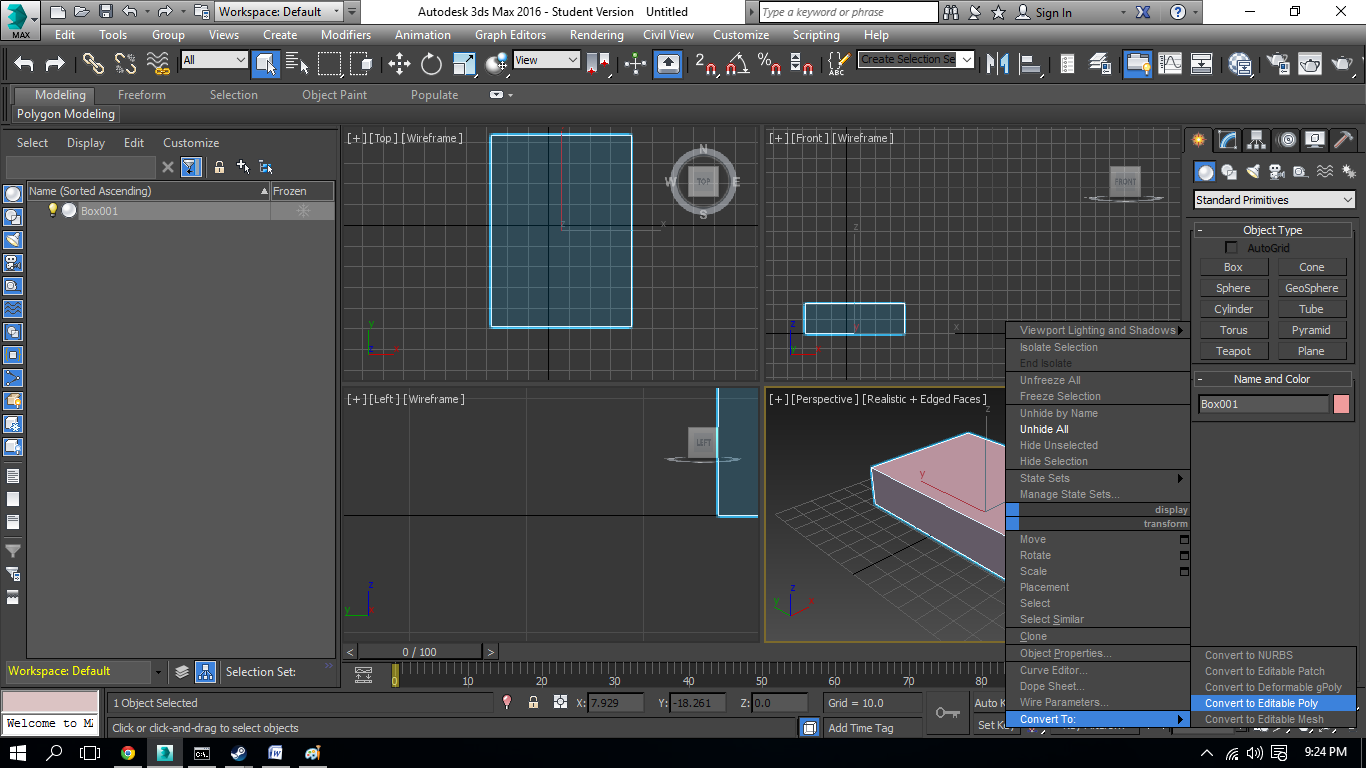Choose Convert to NURBS
Image resolution: width=1366 pixels, height=768 pixels.
(x=1273, y=655)
